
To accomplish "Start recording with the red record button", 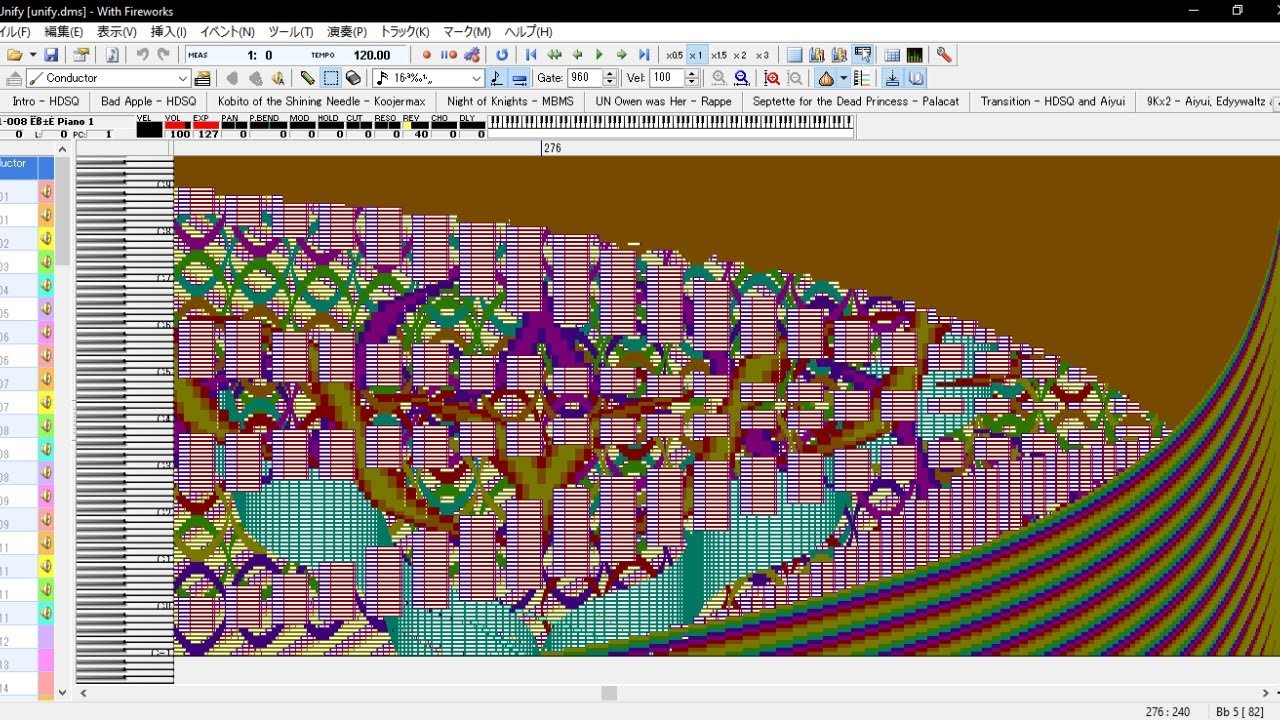I will [427, 55].
